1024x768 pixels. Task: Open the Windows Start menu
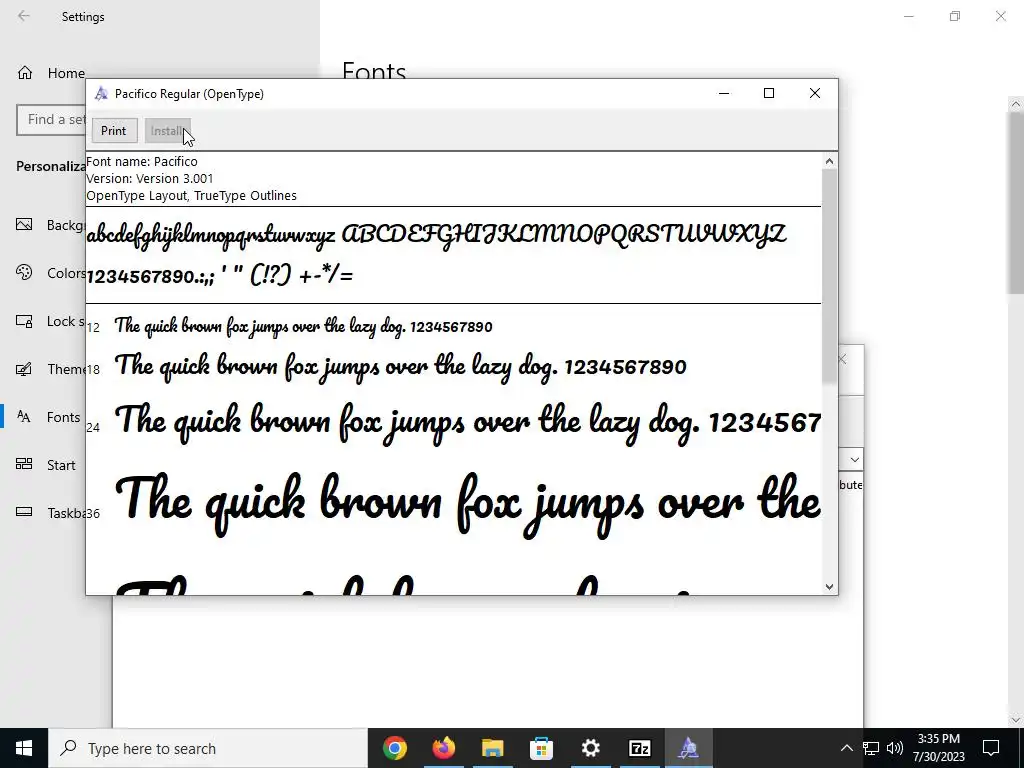pos(24,748)
